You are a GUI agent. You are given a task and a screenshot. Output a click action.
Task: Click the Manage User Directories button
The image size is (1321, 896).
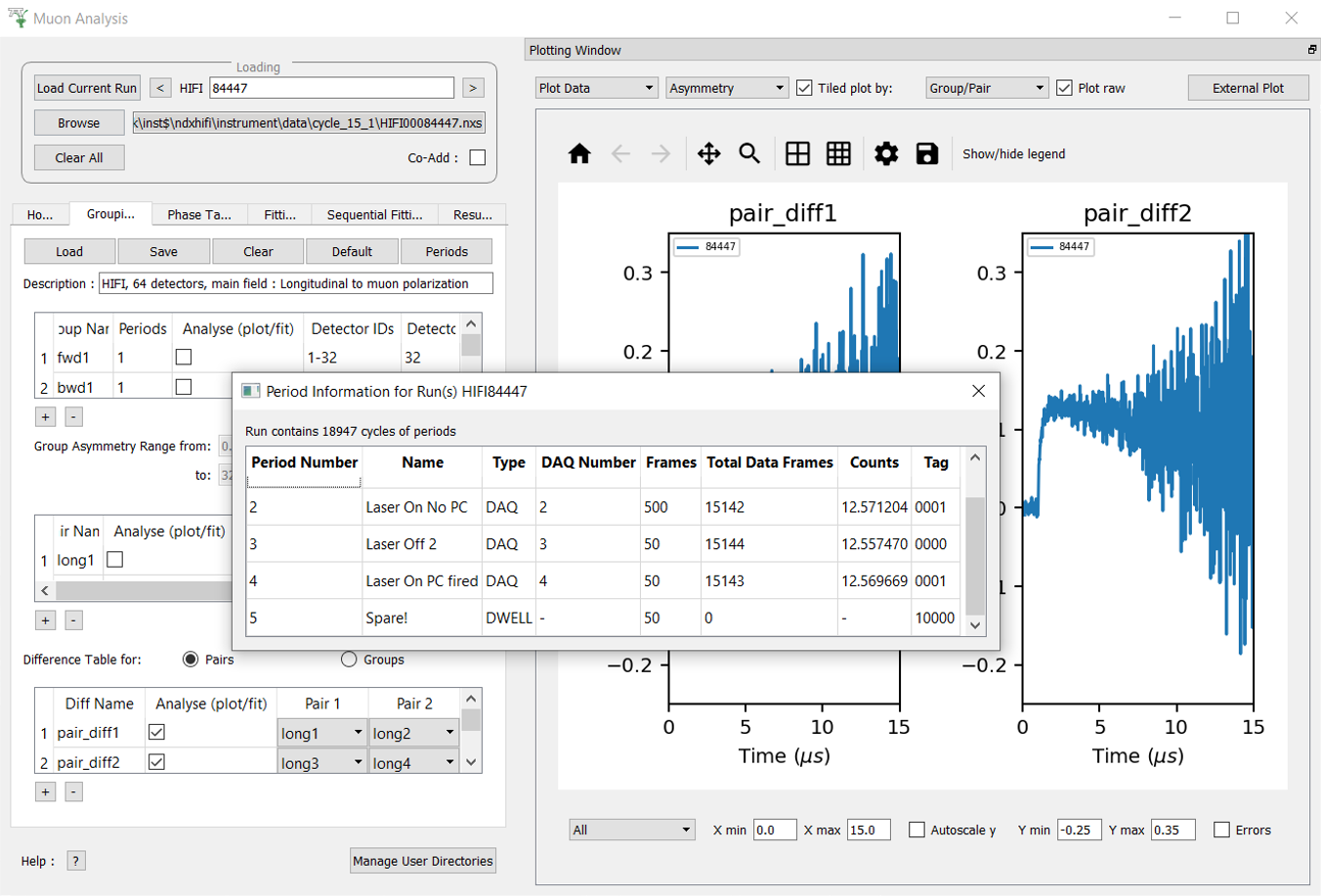tap(422, 861)
